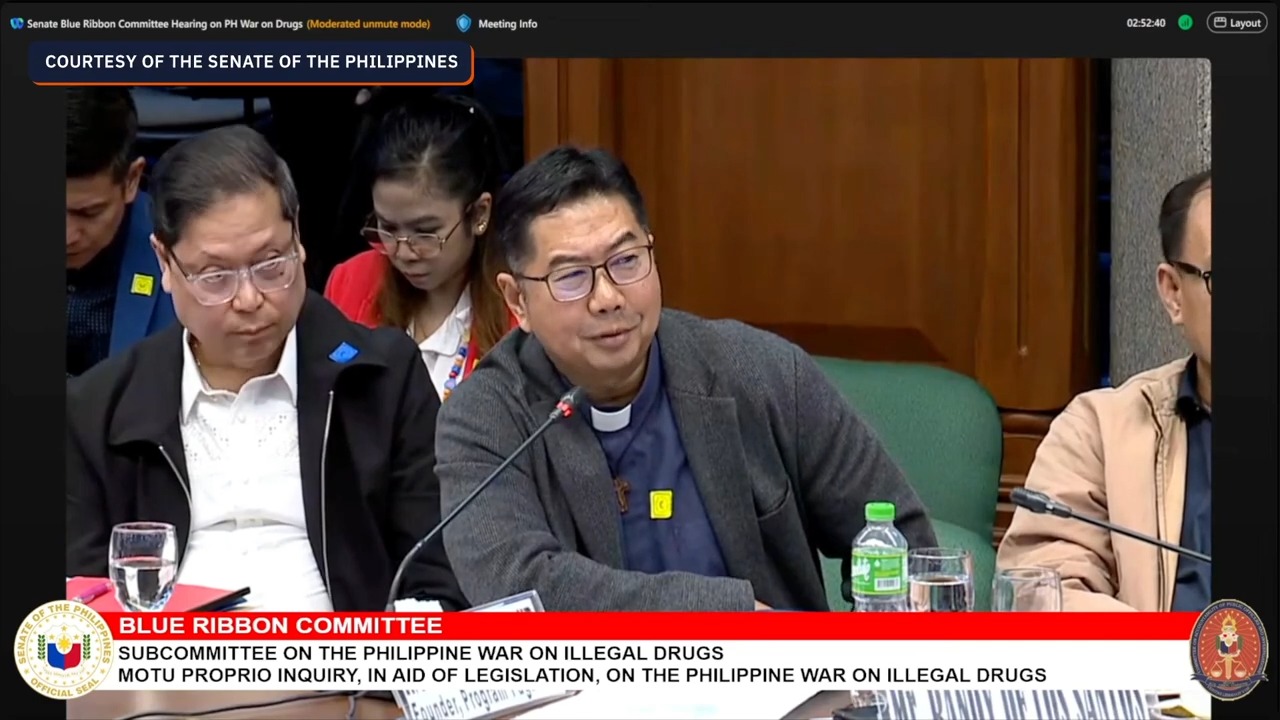Click the red circular emblem at bottom right
The width and height of the screenshot is (1280, 720).
[x=1229, y=649]
